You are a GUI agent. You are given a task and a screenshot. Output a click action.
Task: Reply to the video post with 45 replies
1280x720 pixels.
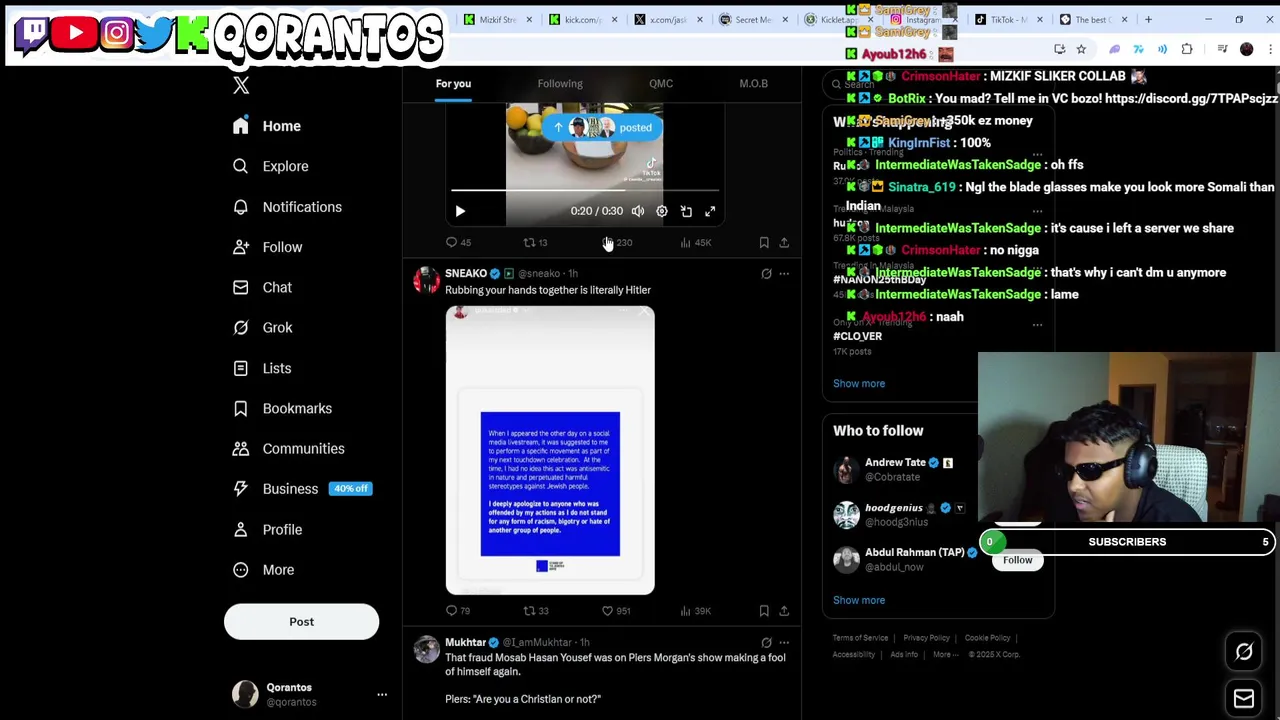[x=458, y=243]
